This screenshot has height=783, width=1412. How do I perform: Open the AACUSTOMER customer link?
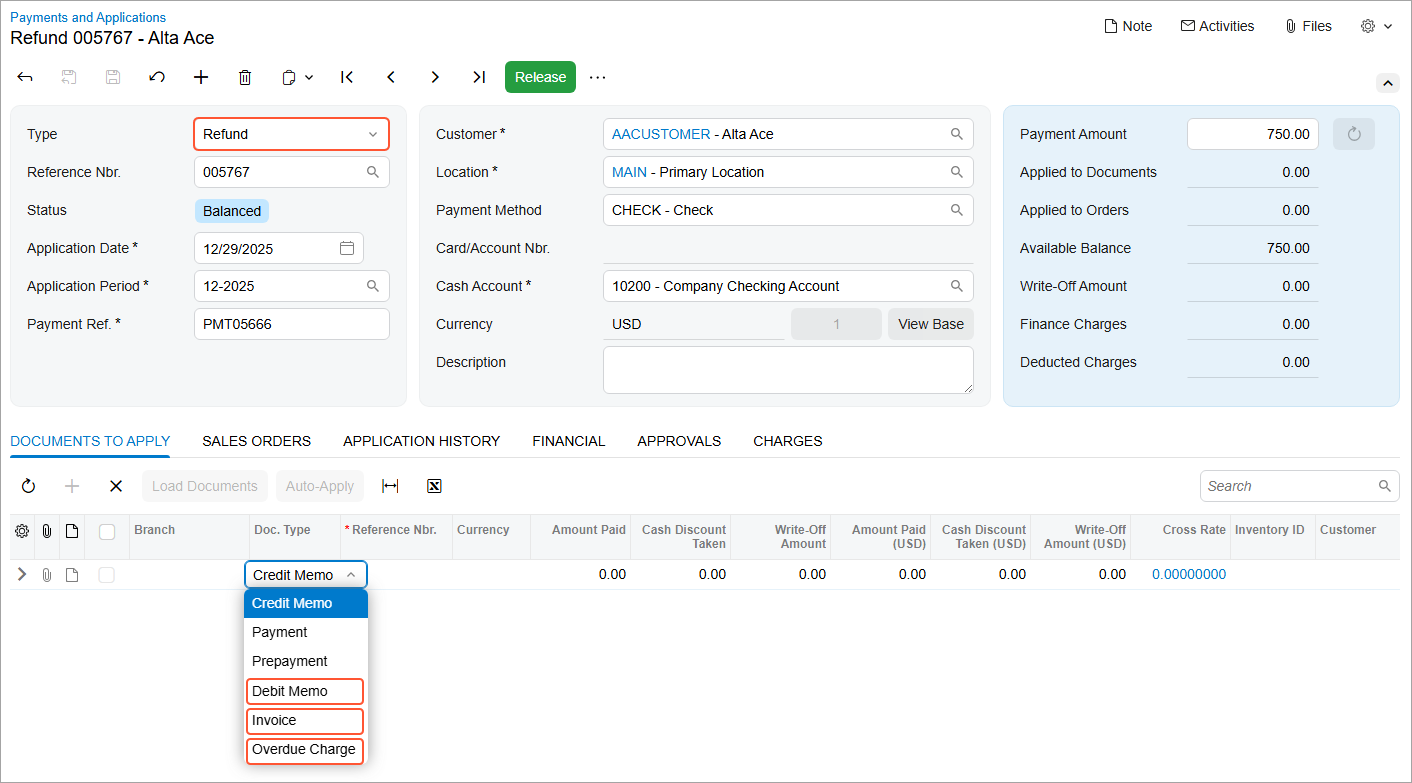click(661, 134)
